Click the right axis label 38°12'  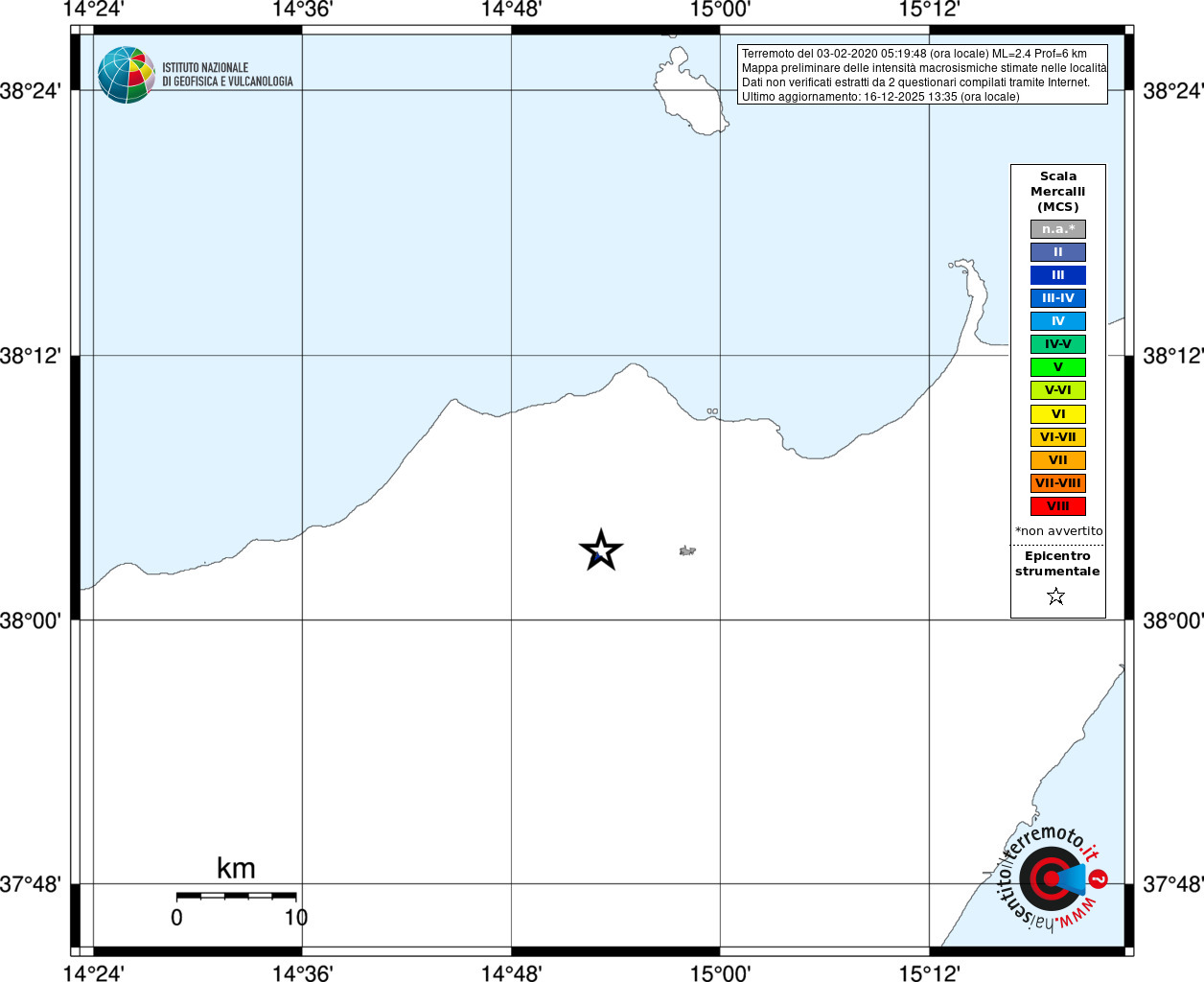[x=1173, y=356]
